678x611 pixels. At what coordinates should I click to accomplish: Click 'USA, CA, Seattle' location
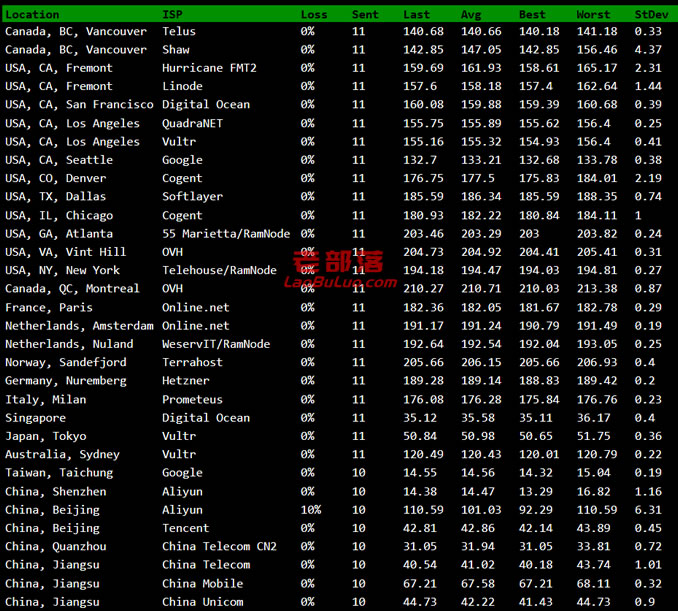point(59,160)
